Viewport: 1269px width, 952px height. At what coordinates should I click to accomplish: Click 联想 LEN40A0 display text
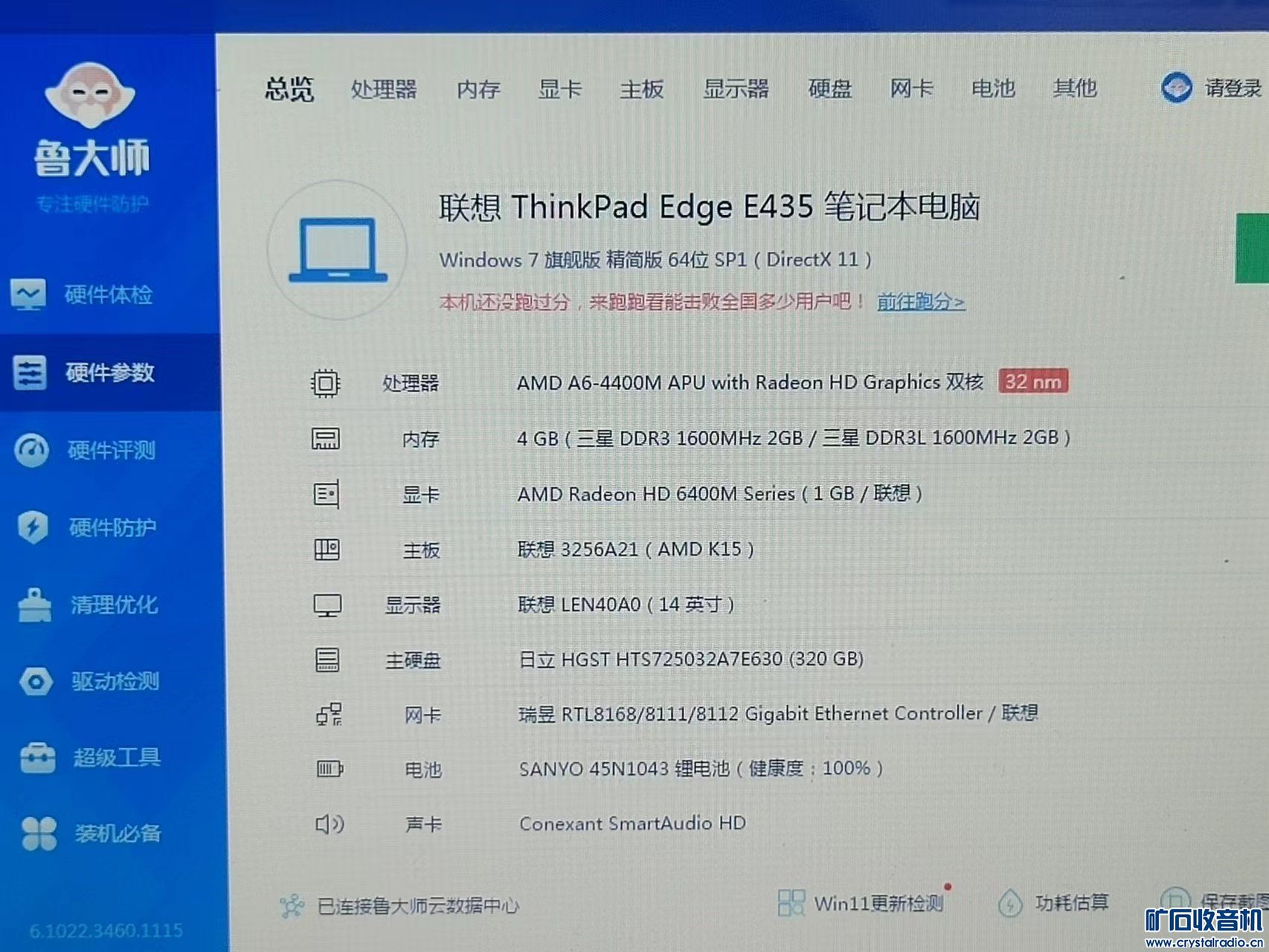pos(626,604)
